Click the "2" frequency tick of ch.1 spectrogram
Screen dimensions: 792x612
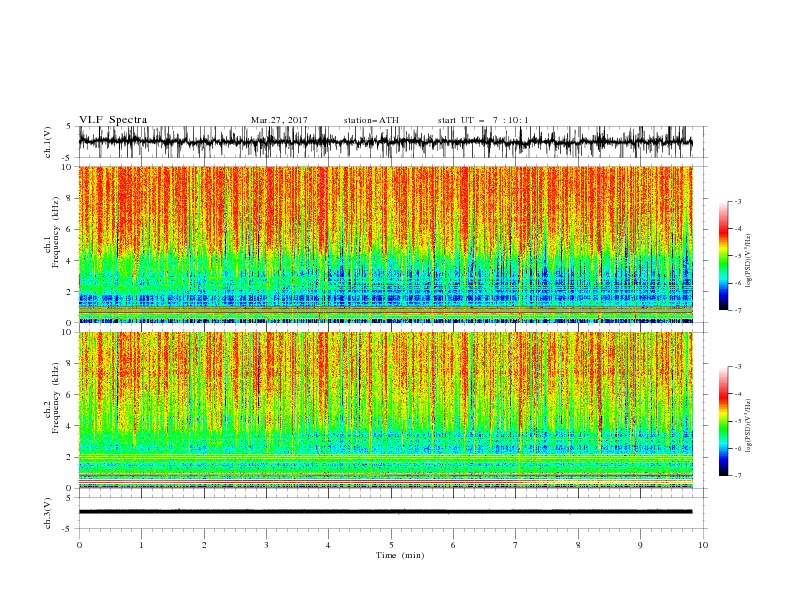[x=70, y=291]
